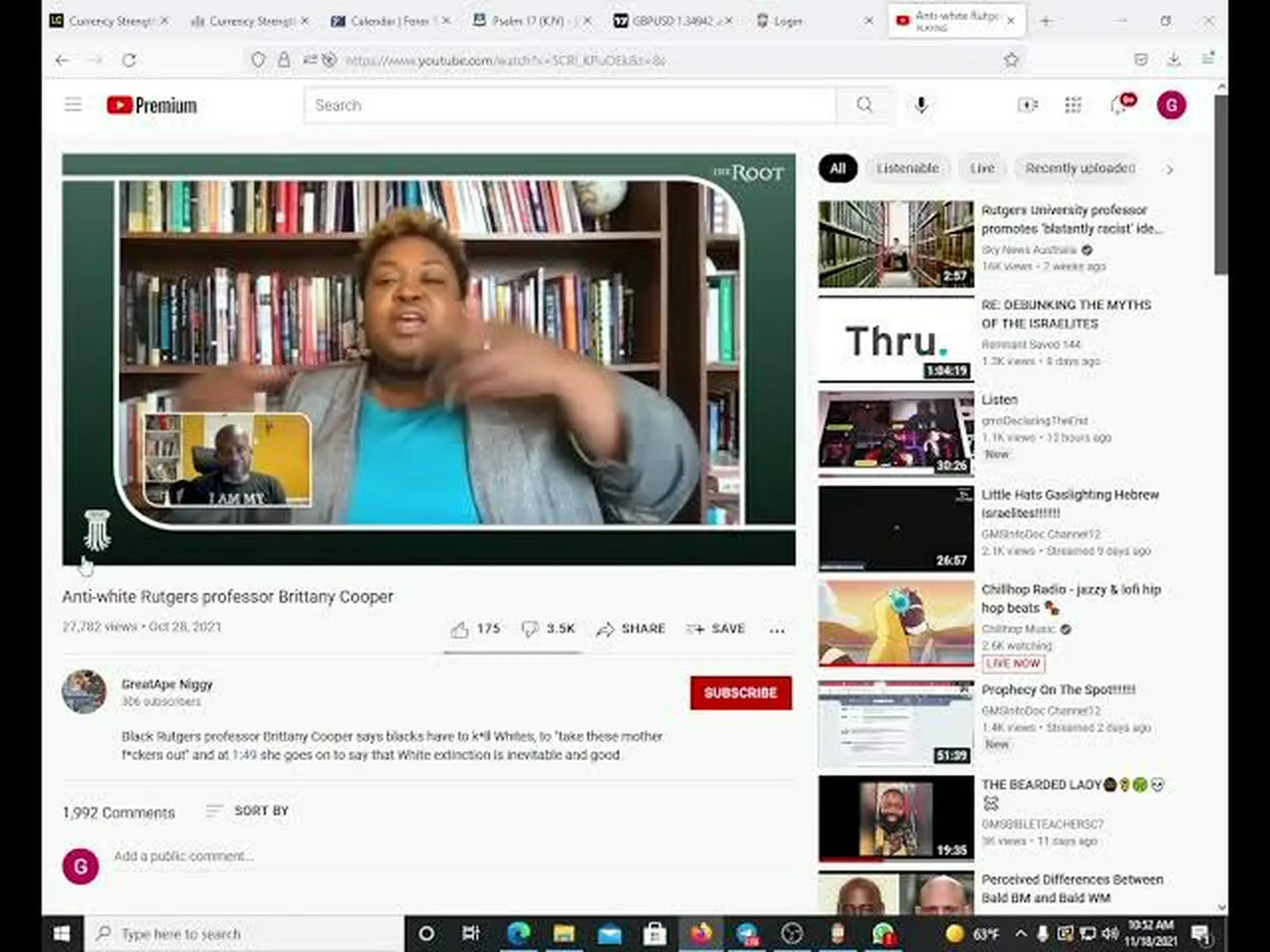The width and height of the screenshot is (1270, 952).
Task: Open 'The Bearded Lady' video thumbnail
Action: click(896, 819)
